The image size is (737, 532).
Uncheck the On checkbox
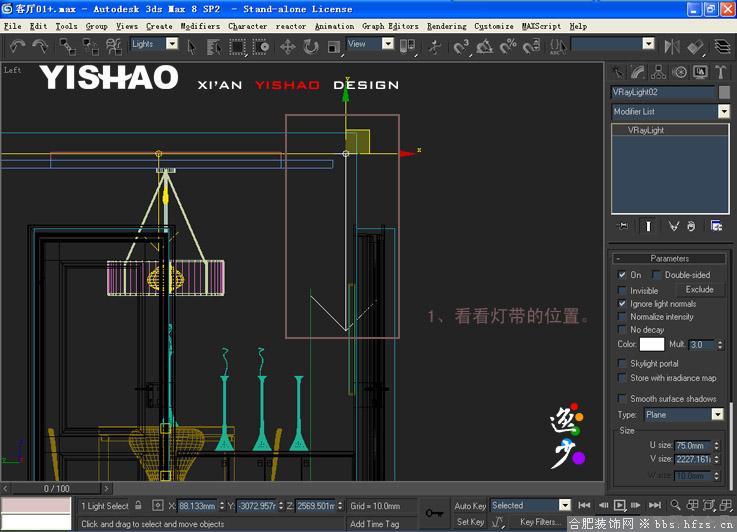pos(622,274)
